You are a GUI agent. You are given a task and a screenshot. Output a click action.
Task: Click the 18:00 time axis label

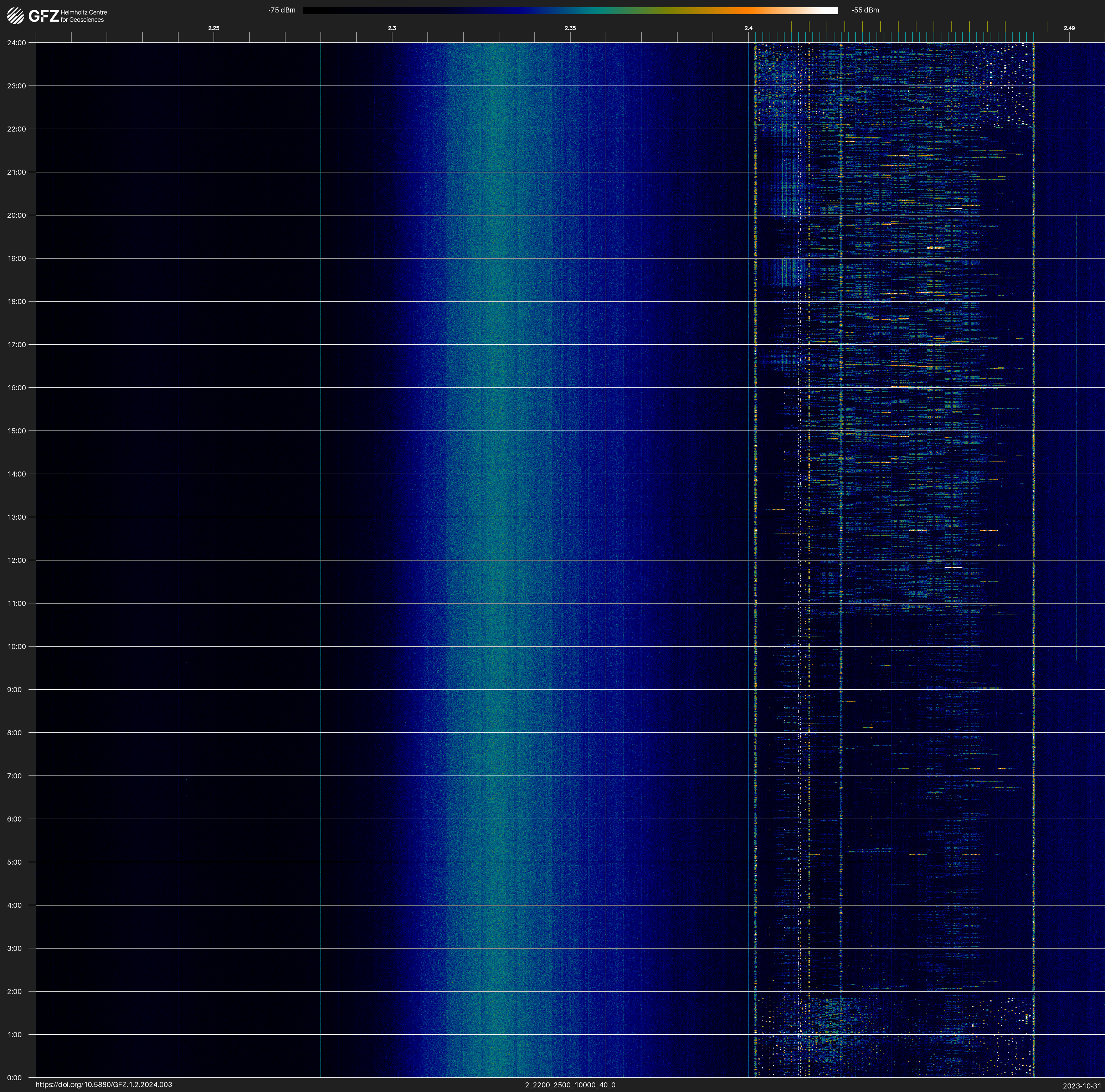click(x=17, y=301)
